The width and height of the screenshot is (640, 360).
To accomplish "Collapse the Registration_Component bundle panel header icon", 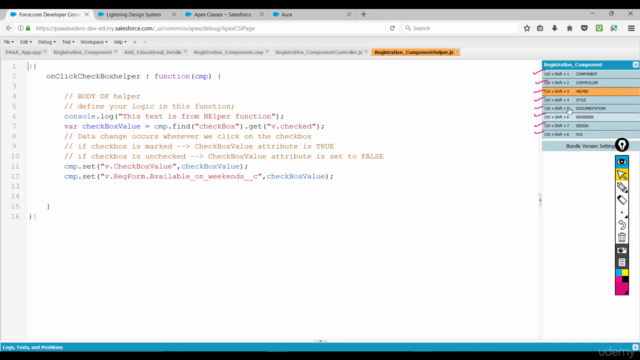I will coord(636,64).
